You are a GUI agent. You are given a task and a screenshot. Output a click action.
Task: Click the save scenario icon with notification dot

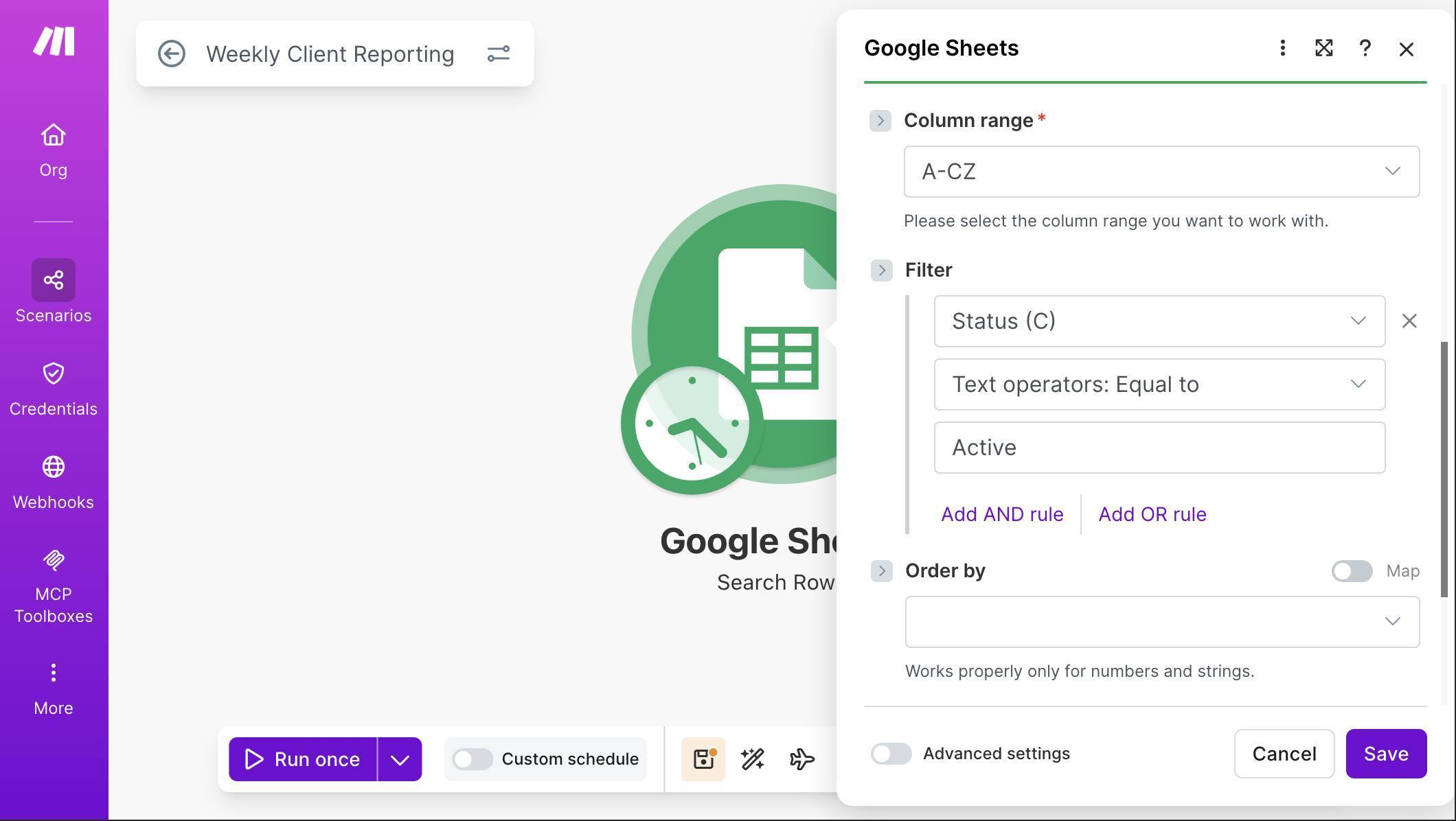tap(703, 759)
